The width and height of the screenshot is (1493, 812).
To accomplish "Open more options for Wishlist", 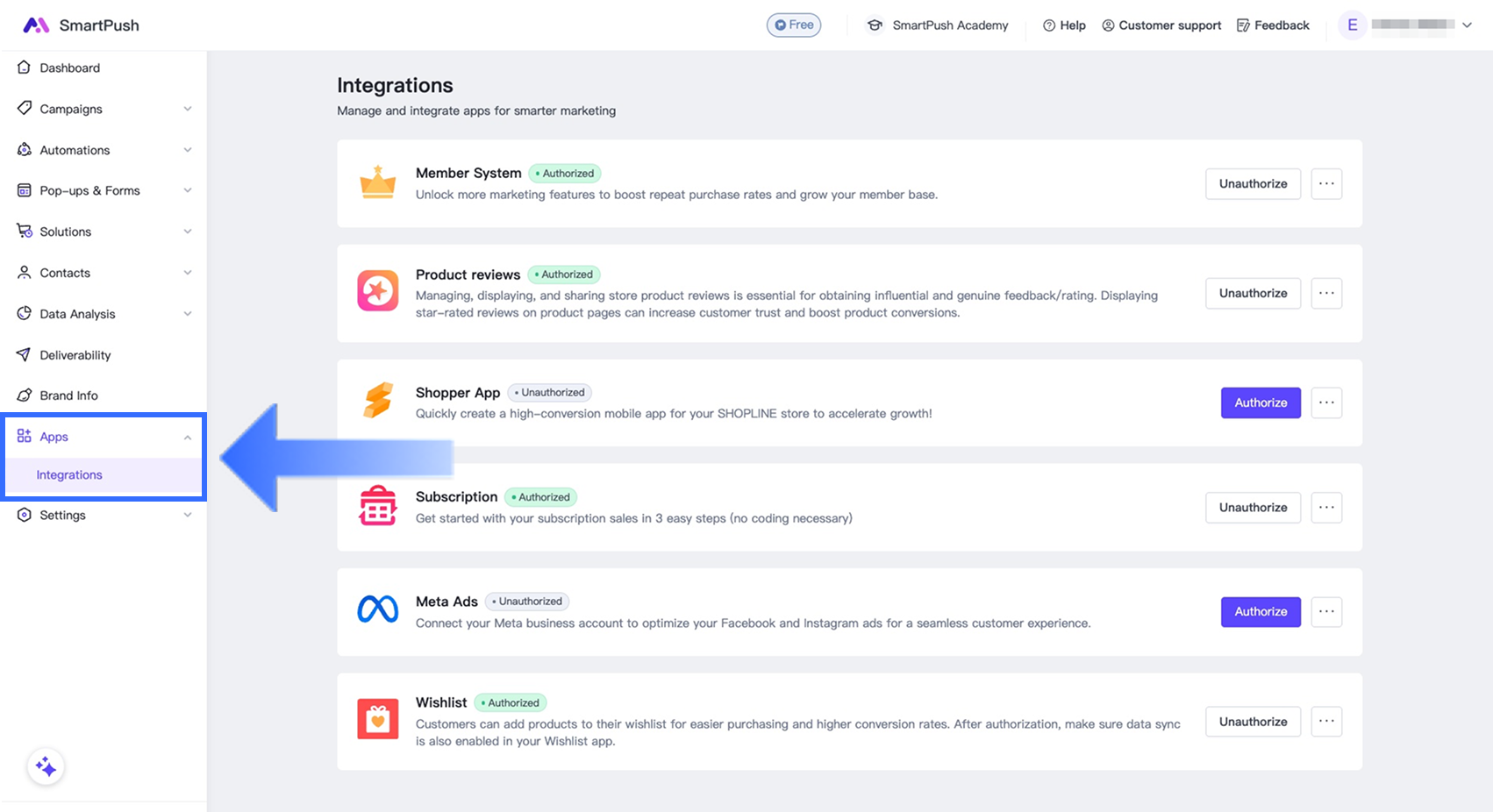I will pos(1326,722).
